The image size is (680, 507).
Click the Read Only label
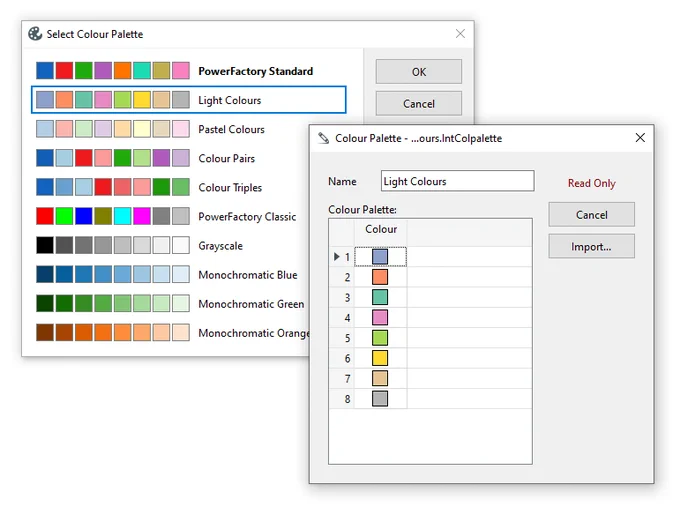pos(592,183)
